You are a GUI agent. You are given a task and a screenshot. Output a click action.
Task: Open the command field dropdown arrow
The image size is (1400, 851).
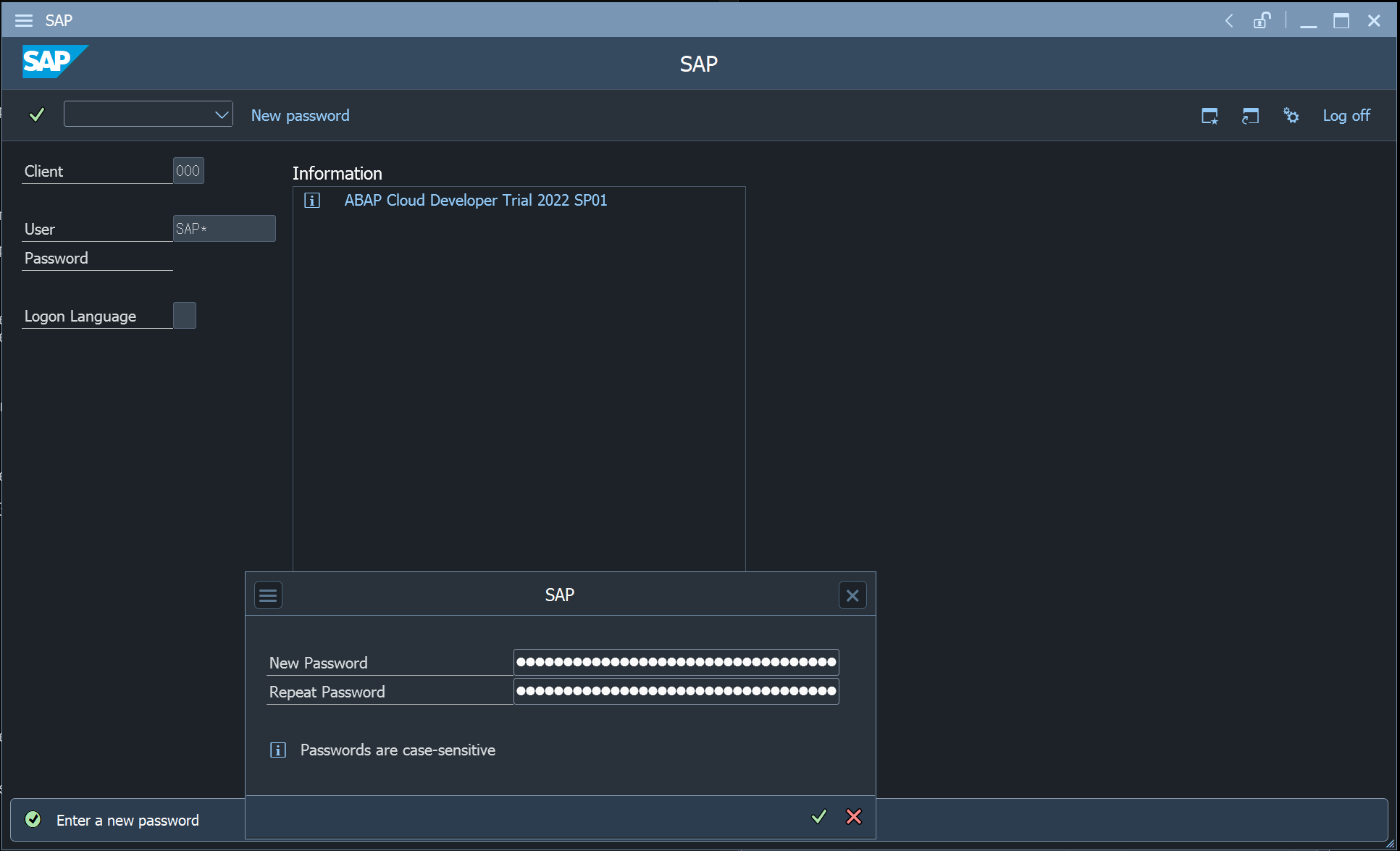click(x=222, y=114)
